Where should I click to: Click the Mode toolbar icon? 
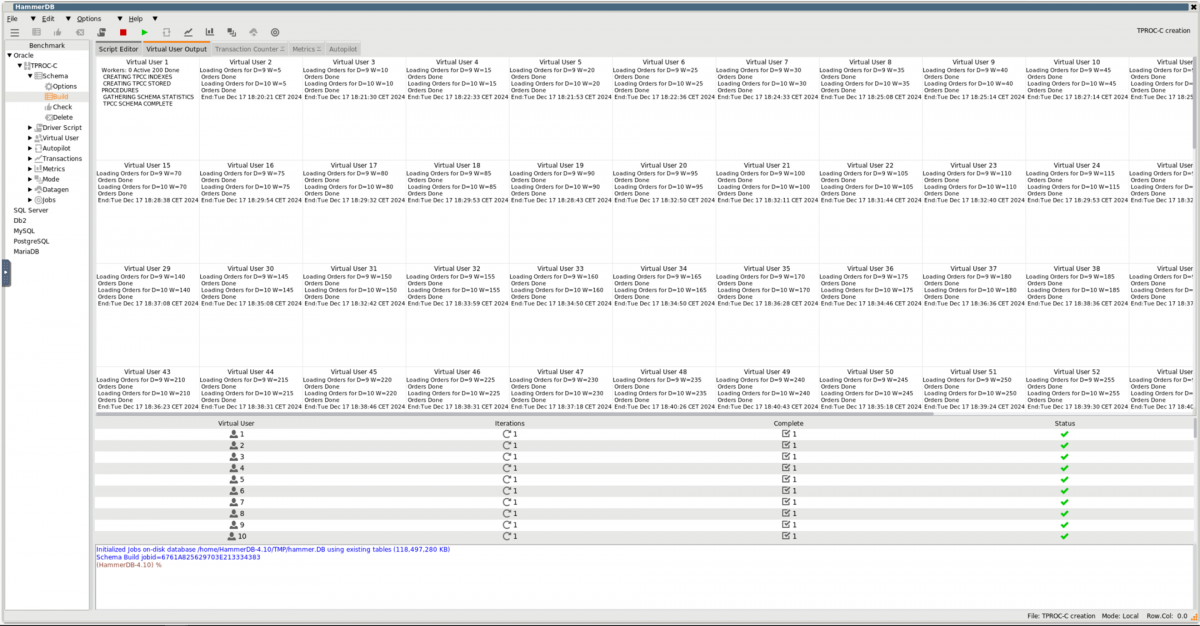point(232,31)
